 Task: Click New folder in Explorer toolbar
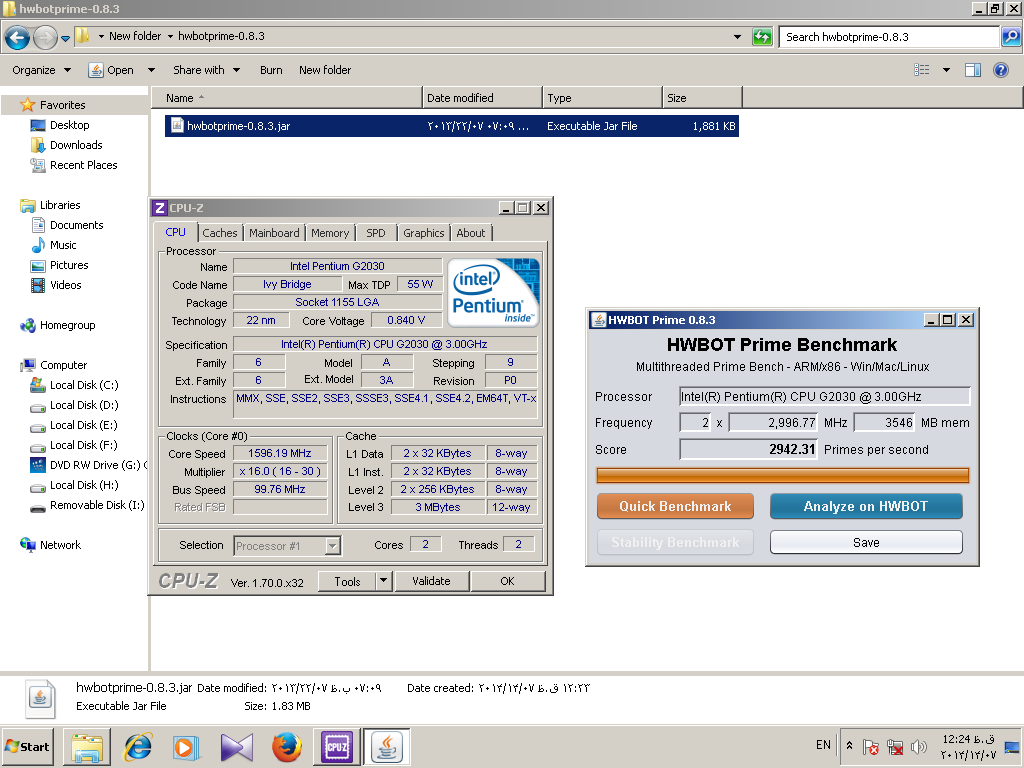click(325, 70)
